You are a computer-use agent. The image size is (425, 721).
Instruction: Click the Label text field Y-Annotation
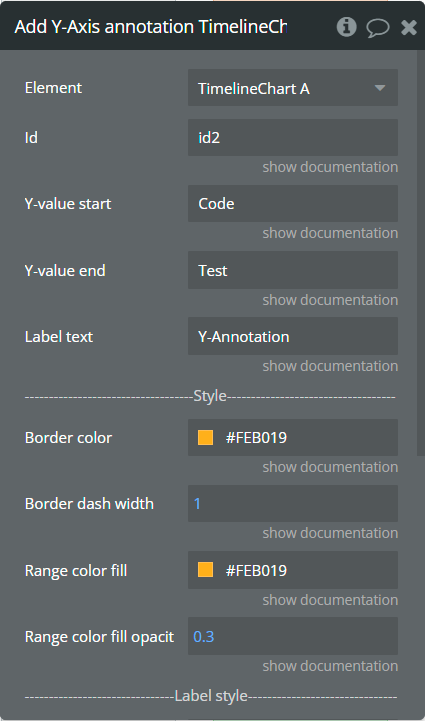point(293,336)
